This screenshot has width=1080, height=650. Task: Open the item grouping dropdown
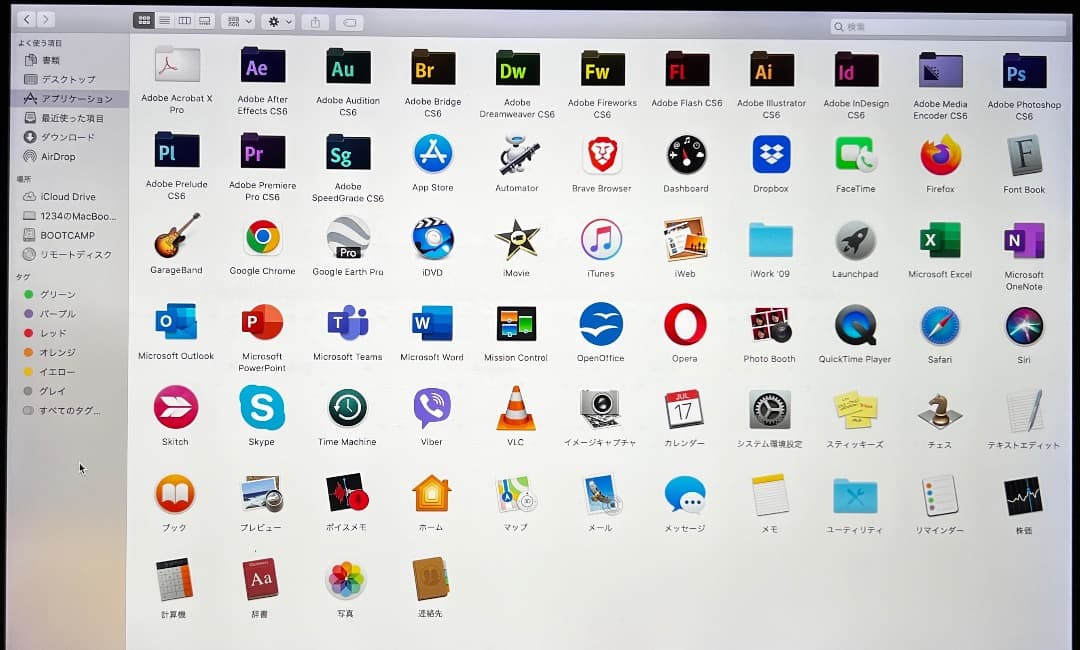coord(236,21)
